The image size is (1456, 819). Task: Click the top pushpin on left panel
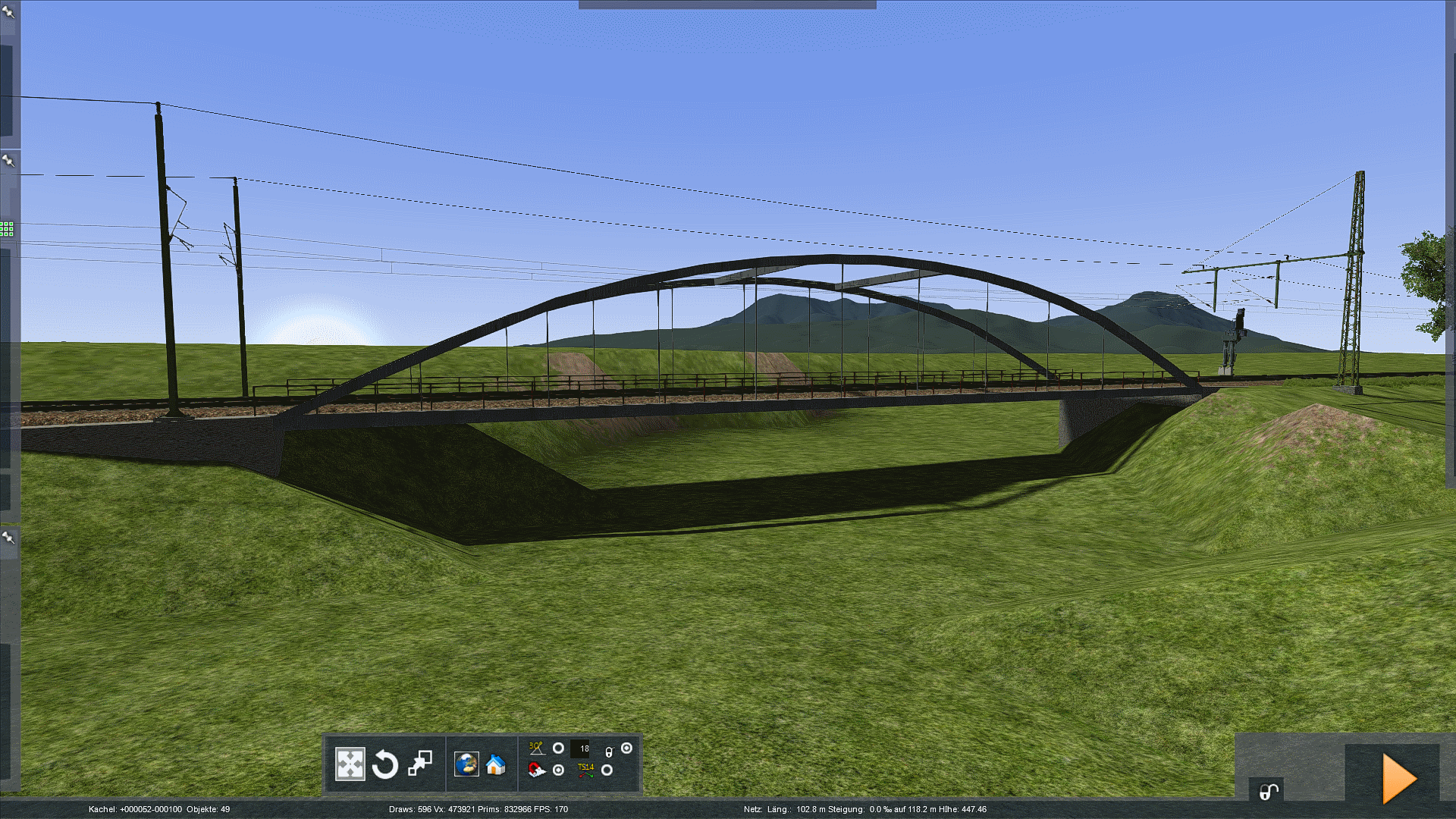click(x=8, y=11)
